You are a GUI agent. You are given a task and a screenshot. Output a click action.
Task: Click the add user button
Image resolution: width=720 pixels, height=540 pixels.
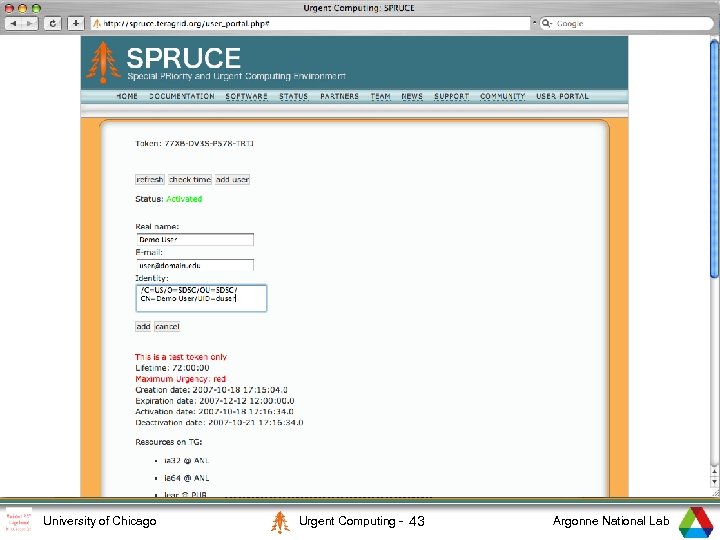[x=232, y=180]
